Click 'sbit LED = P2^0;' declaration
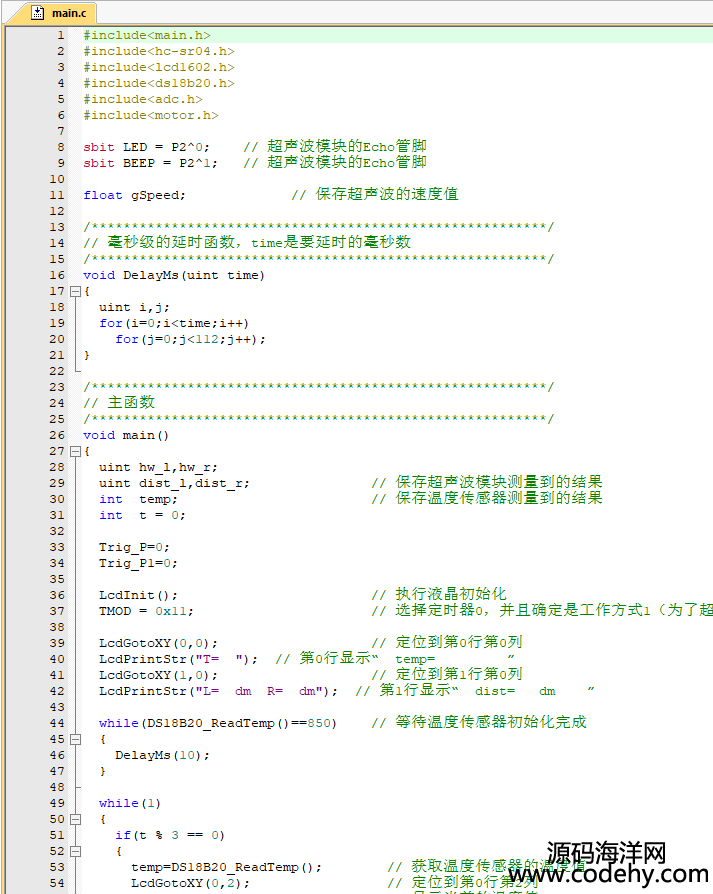This screenshot has width=713, height=894. pos(146,147)
